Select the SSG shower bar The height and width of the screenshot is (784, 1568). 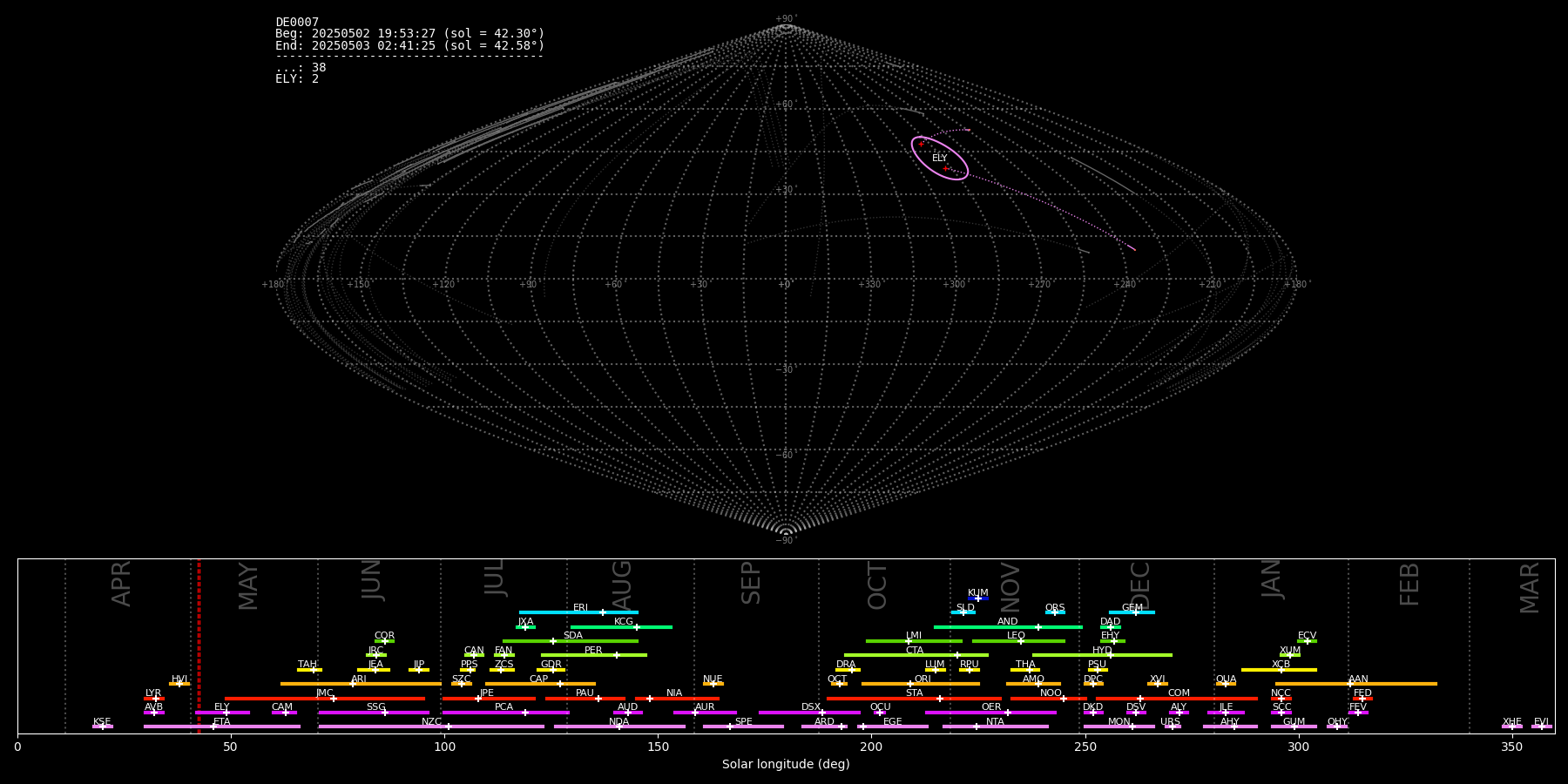(374, 713)
